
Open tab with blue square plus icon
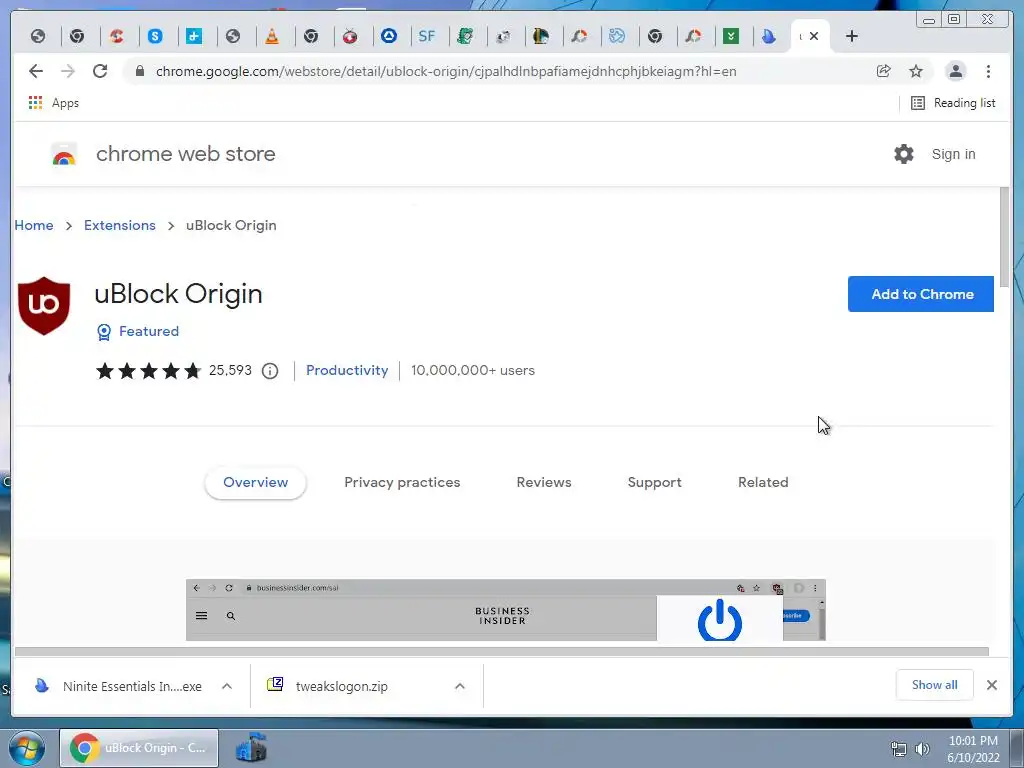[x=194, y=36]
